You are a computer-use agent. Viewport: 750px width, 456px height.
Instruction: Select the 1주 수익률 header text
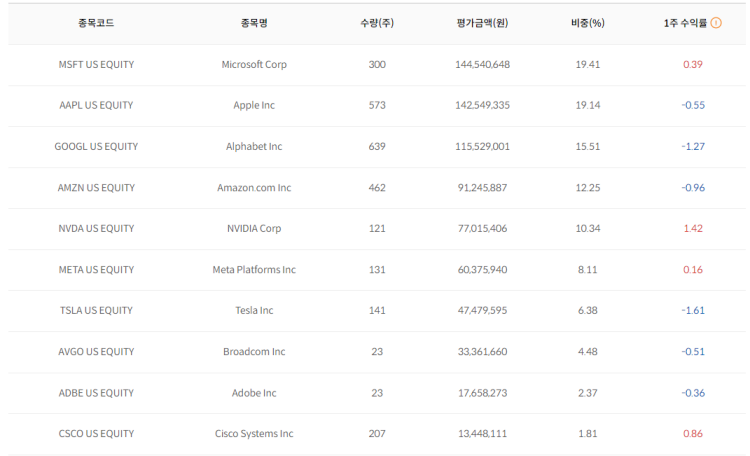[x=685, y=23]
